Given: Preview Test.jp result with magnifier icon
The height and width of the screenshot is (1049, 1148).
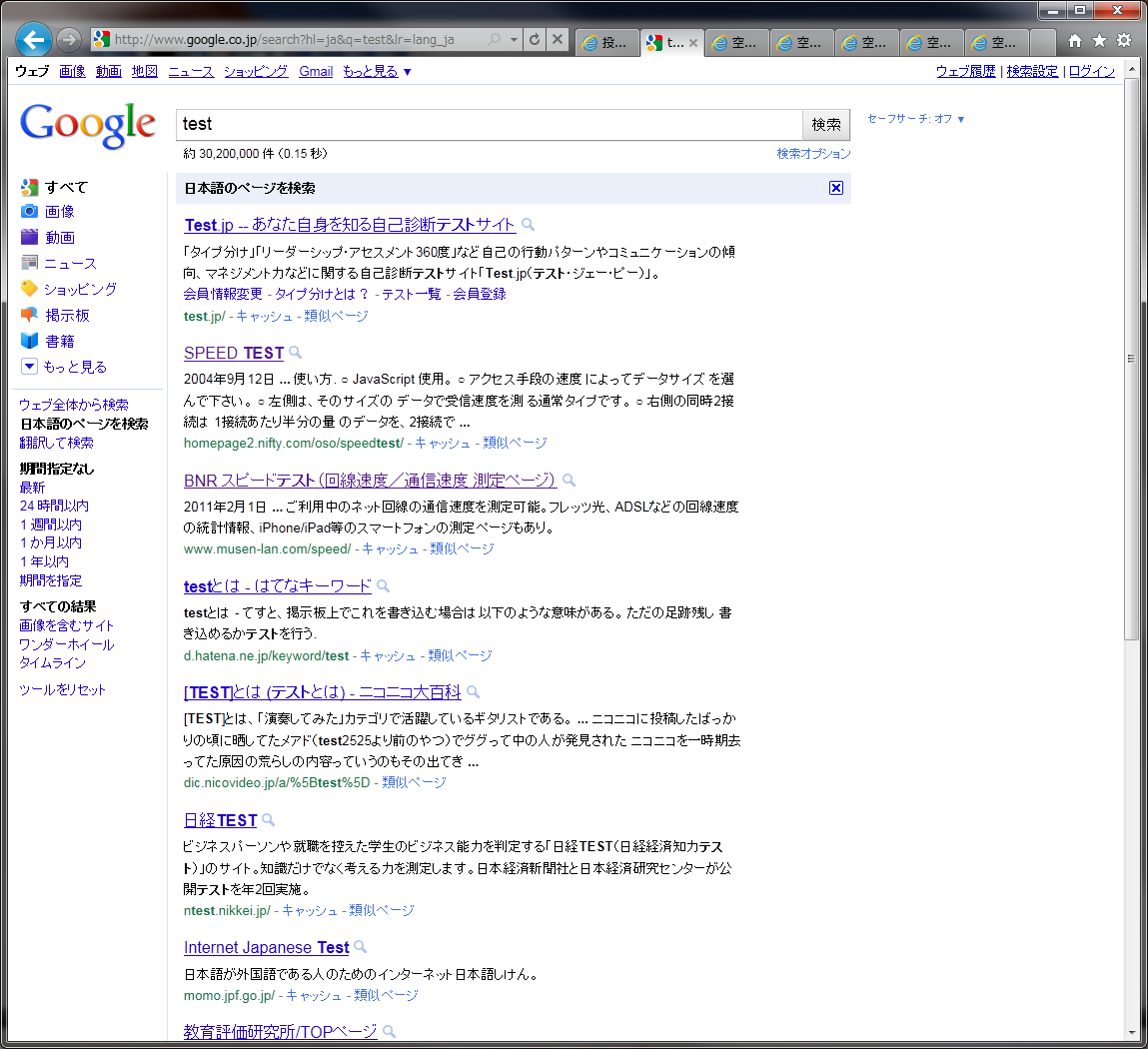Looking at the screenshot, I should click(528, 225).
